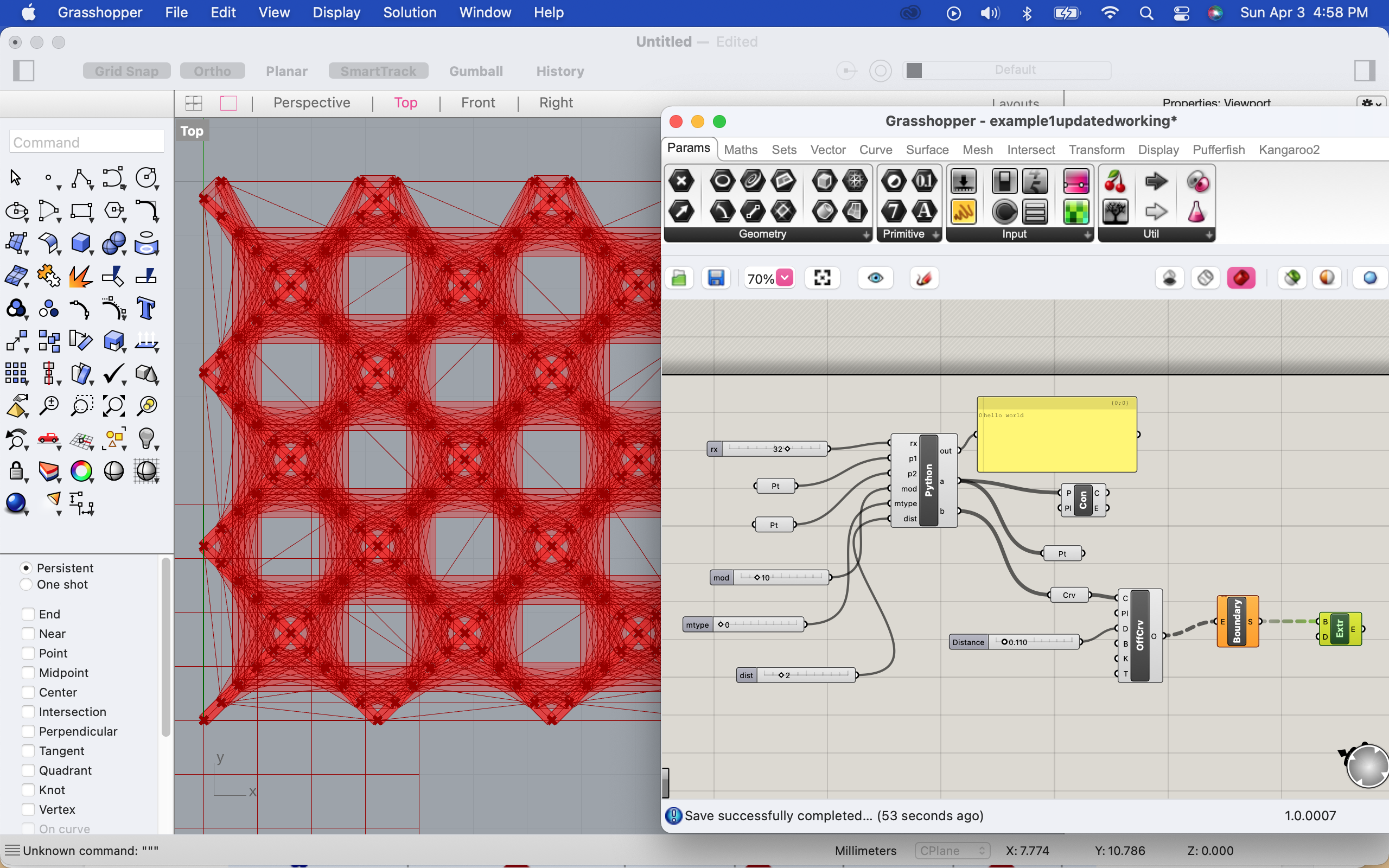Select the Circle tool in Rhino toolbar
This screenshot has width=1389, height=868.
tap(146, 178)
